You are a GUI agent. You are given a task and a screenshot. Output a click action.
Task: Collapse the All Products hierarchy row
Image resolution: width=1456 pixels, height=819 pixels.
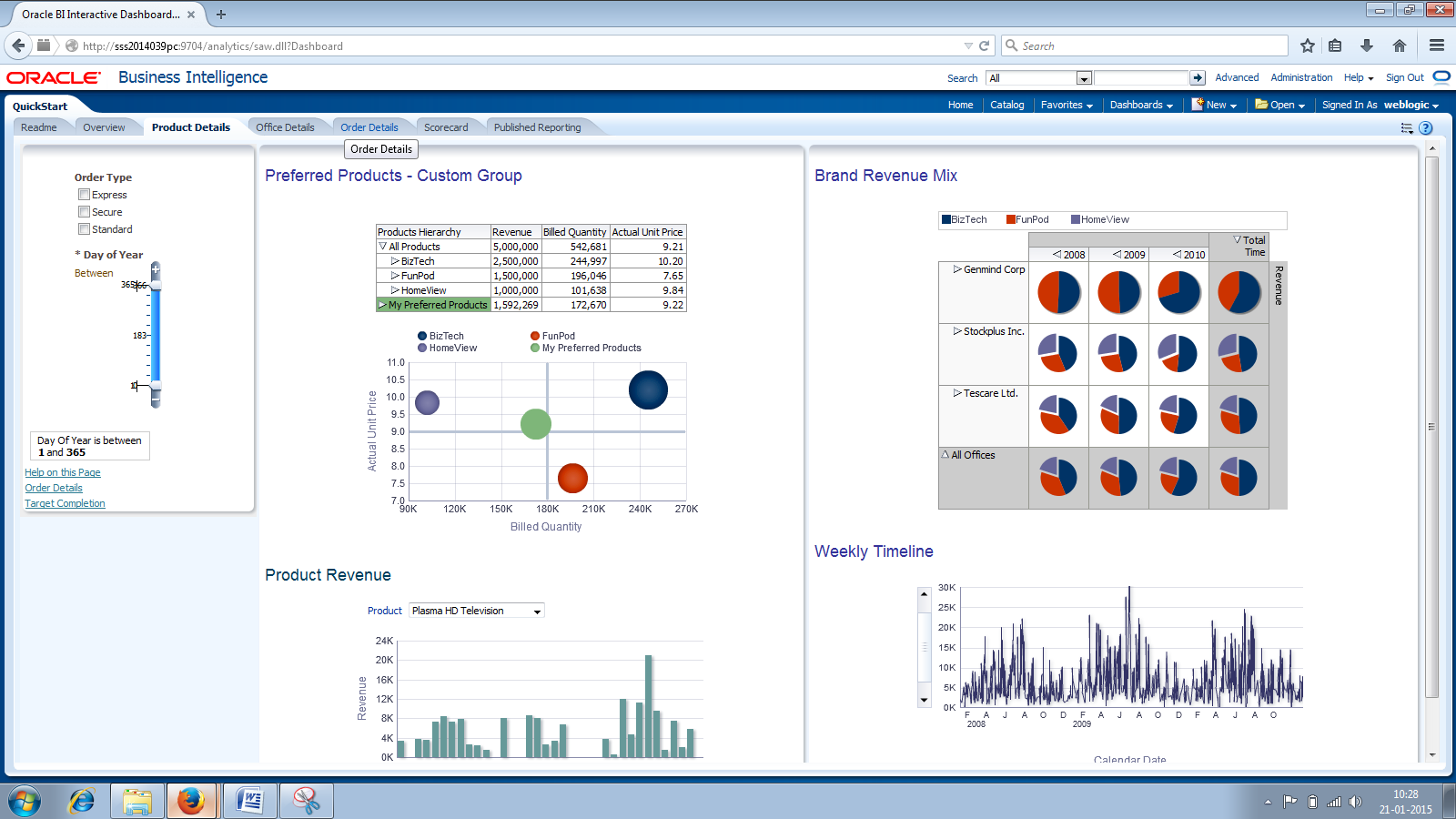[383, 247]
